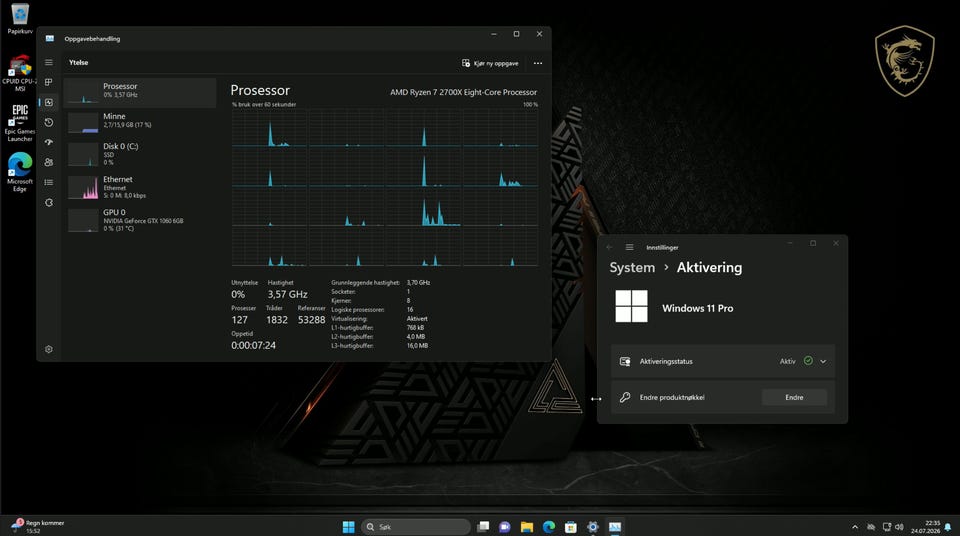Click the Virtualisering Aktivert value

coord(417,319)
